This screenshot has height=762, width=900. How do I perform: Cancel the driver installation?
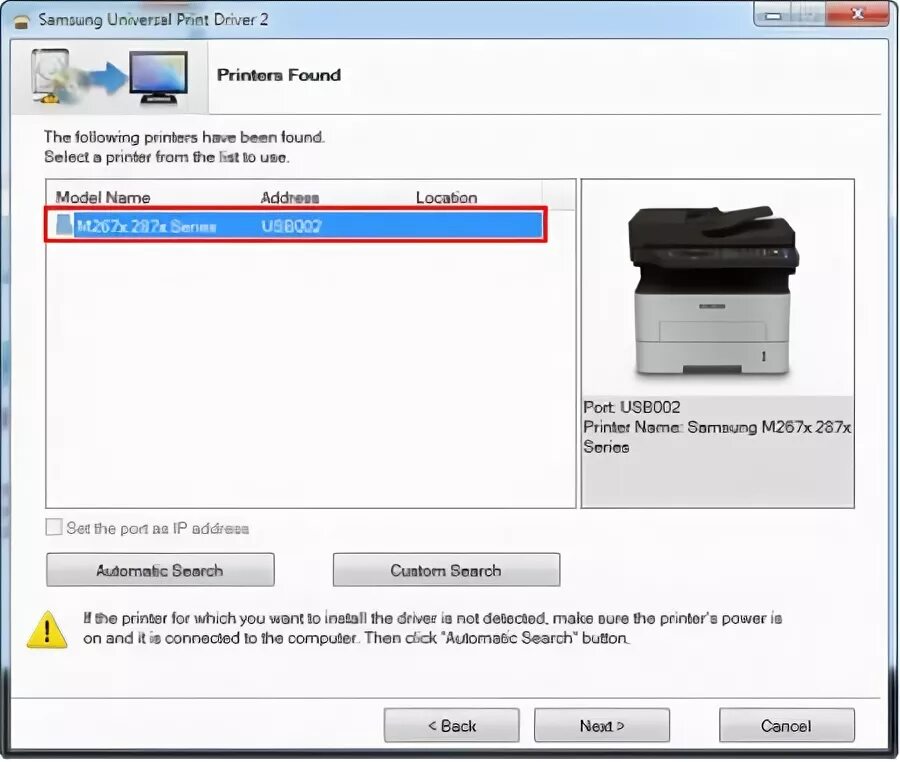[786, 725]
